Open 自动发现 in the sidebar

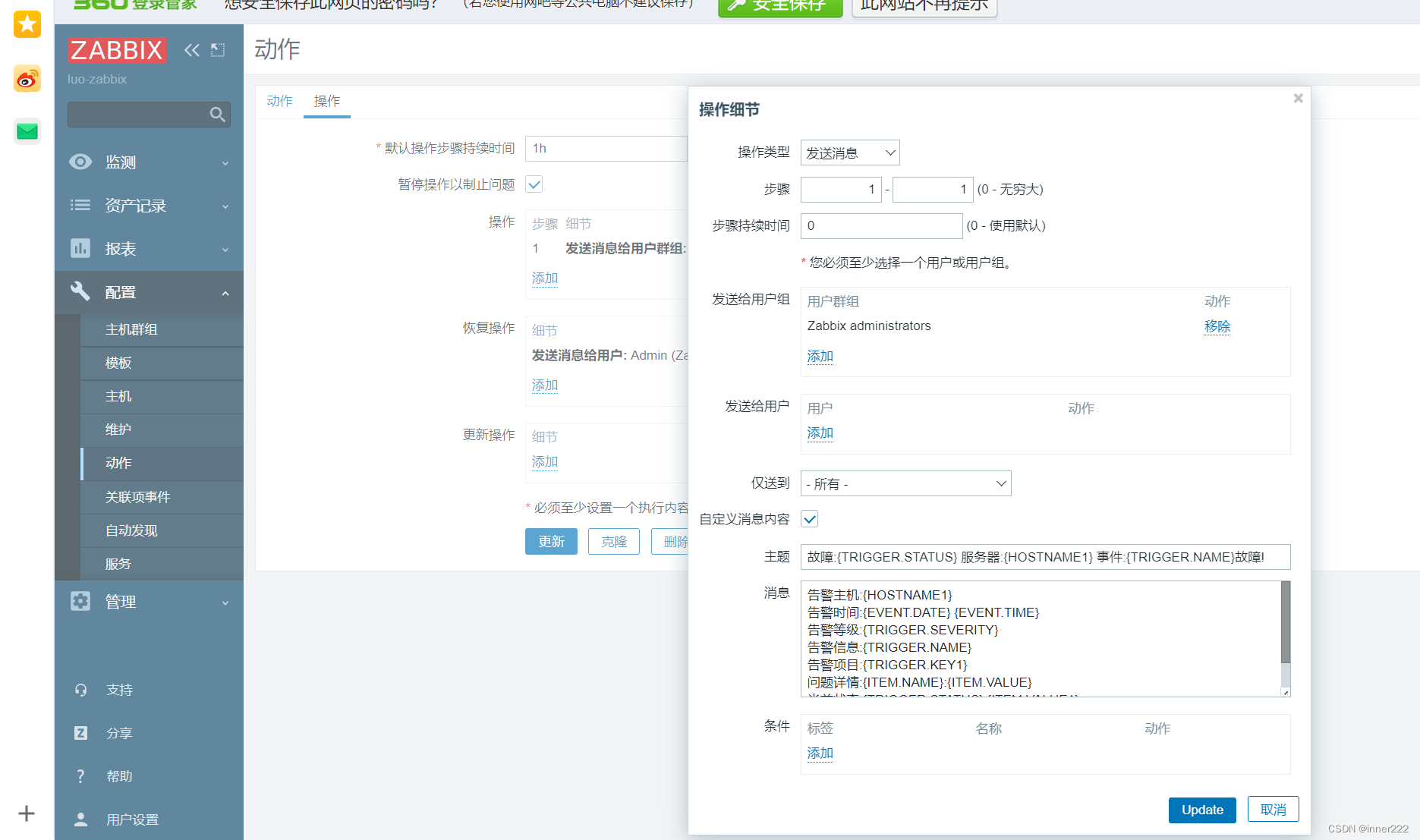tap(131, 530)
